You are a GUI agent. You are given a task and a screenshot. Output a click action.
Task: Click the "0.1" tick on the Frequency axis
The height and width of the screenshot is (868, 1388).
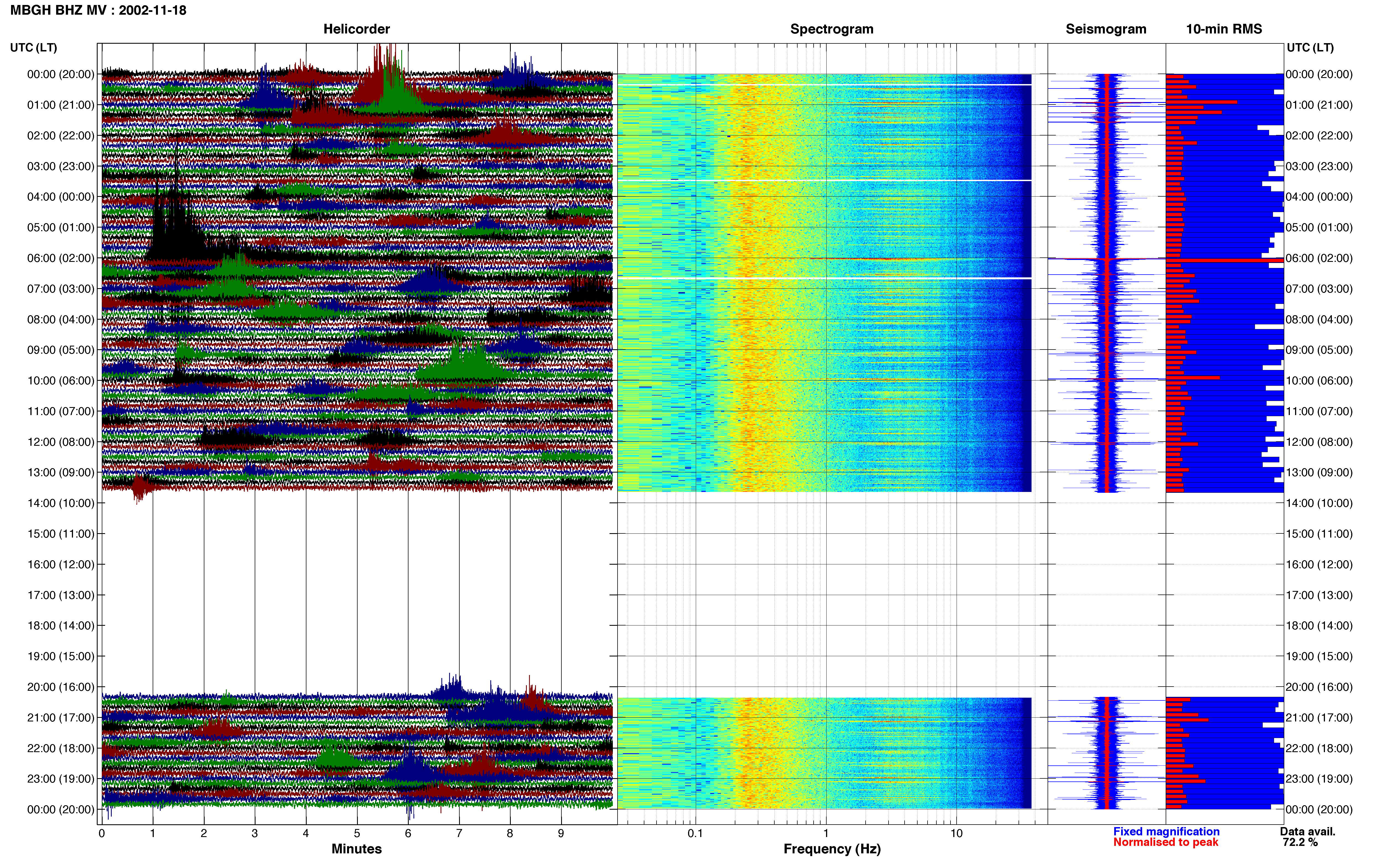pos(695,833)
